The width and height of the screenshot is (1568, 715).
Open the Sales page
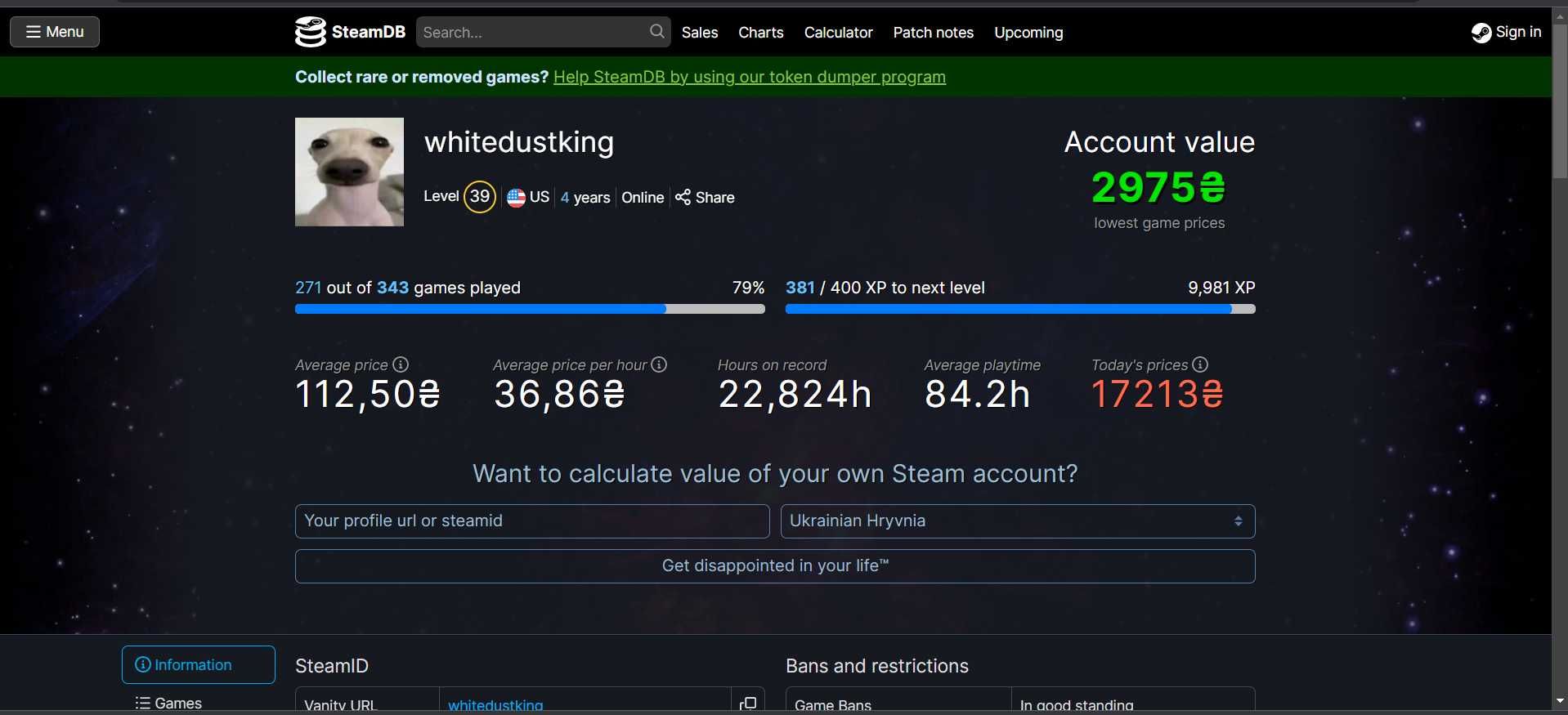[x=700, y=33]
